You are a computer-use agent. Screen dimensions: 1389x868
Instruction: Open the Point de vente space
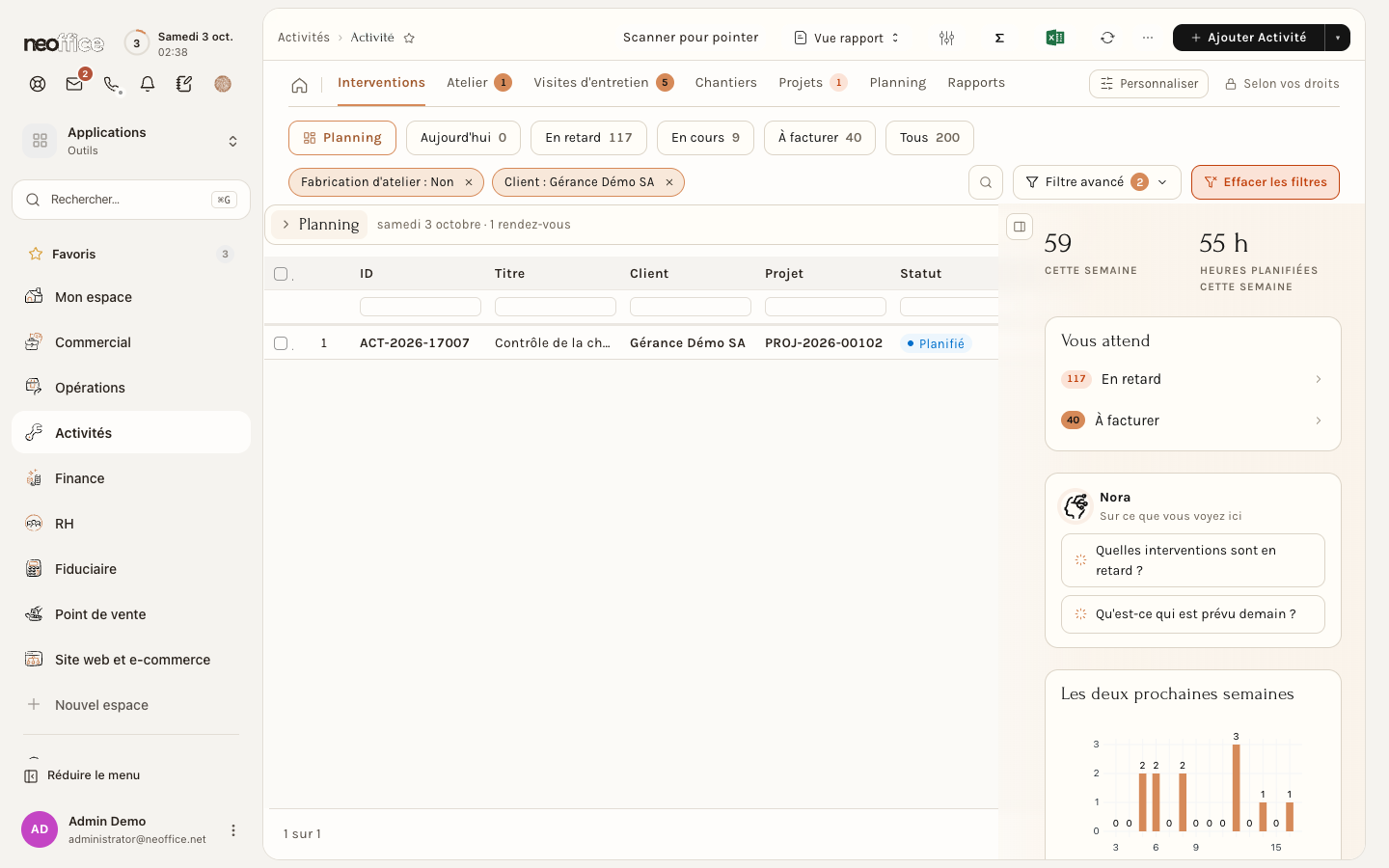pyautogui.click(x=131, y=614)
